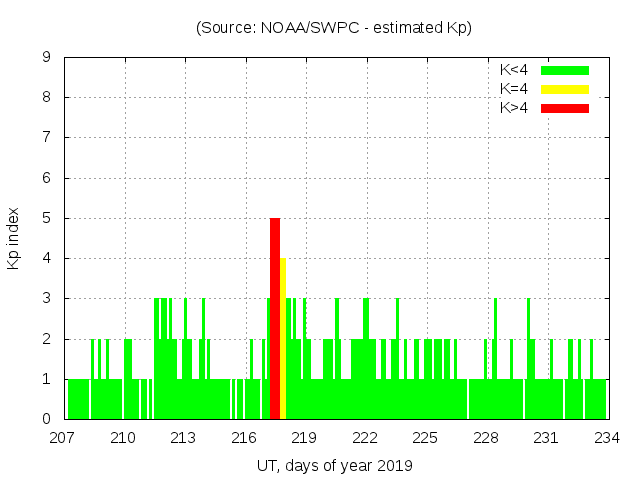
Task: Select the 7 label on the Kp axis
Action: pos(46,138)
